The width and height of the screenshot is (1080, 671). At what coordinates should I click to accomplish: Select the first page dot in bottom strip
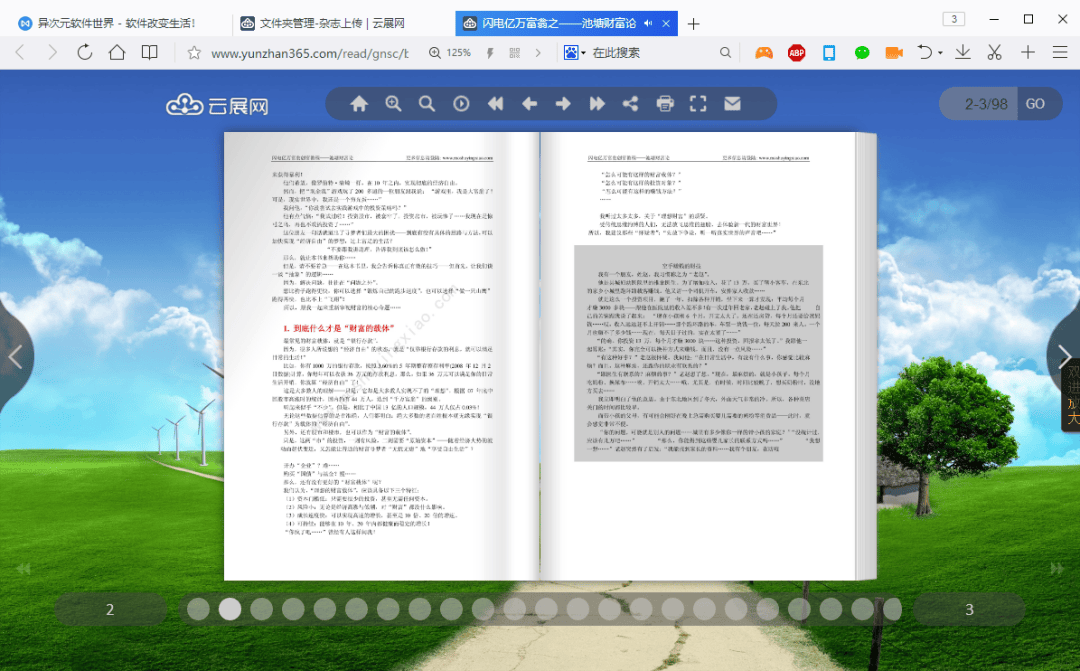[198, 609]
